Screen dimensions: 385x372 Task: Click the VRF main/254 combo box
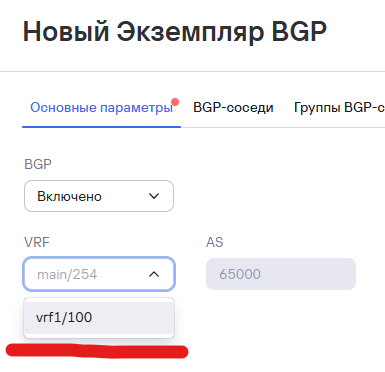pos(99,274)
